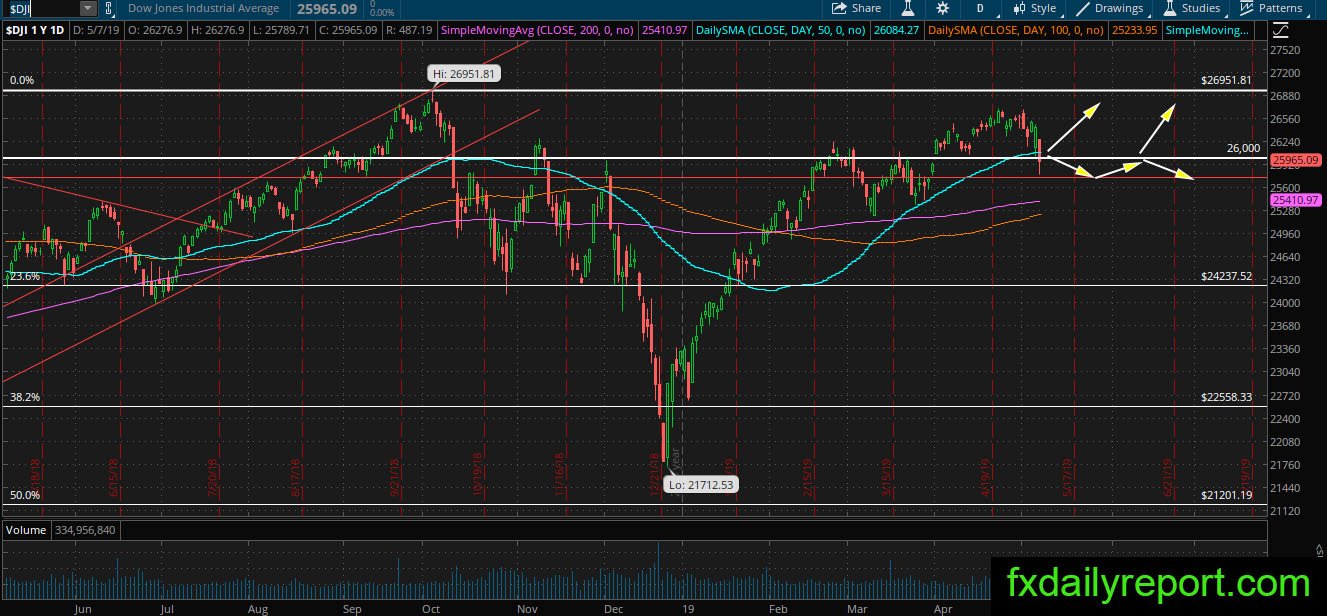Click the $22558.33 Fibonacci level label
The width and height of the screenshot is (1327, 616).
pos(1227,397)
